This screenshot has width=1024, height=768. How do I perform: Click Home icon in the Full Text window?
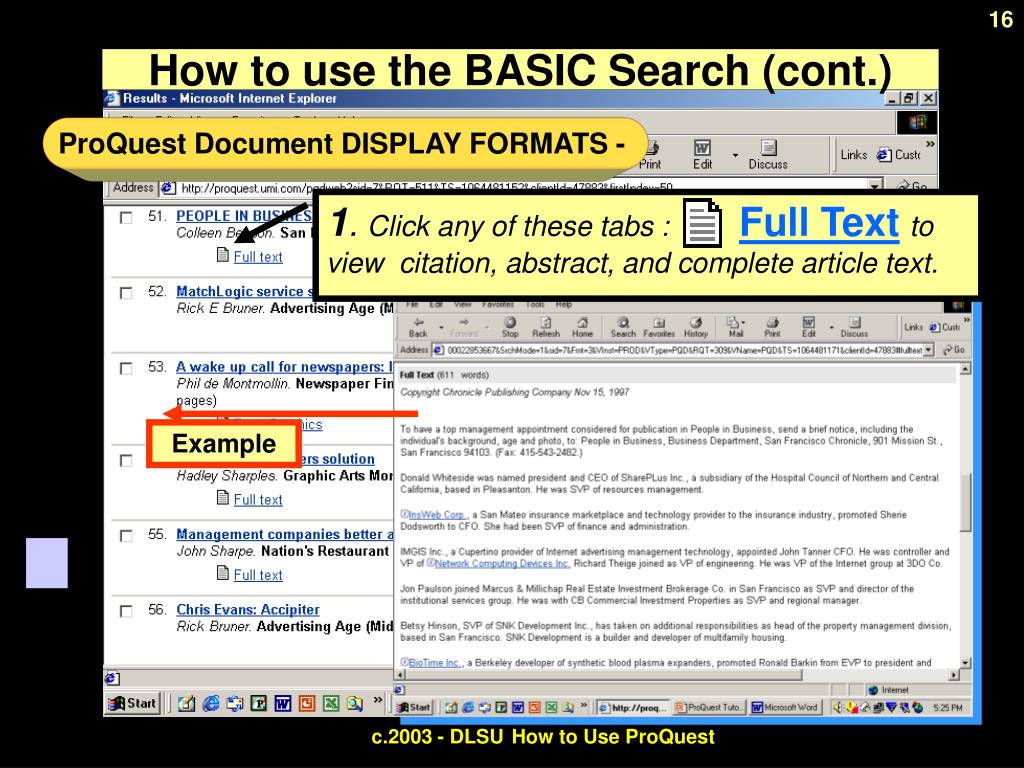click(x=583, y=327)
